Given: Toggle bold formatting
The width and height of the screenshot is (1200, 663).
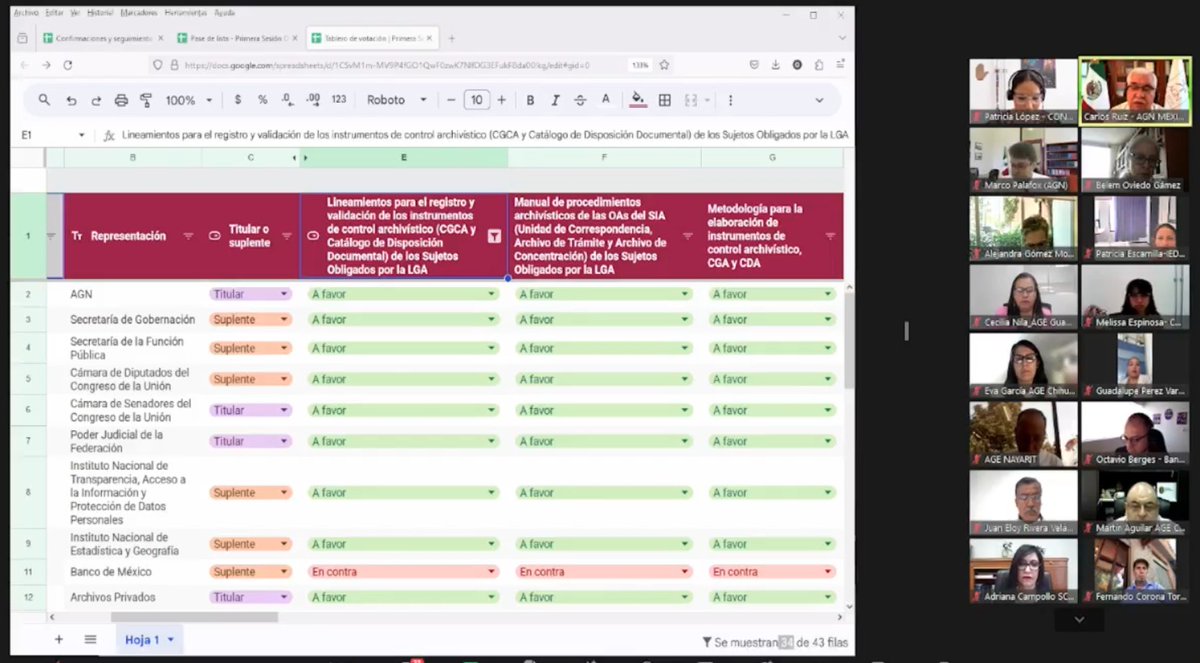Looking at the screenshot, I should pos(530,100).
